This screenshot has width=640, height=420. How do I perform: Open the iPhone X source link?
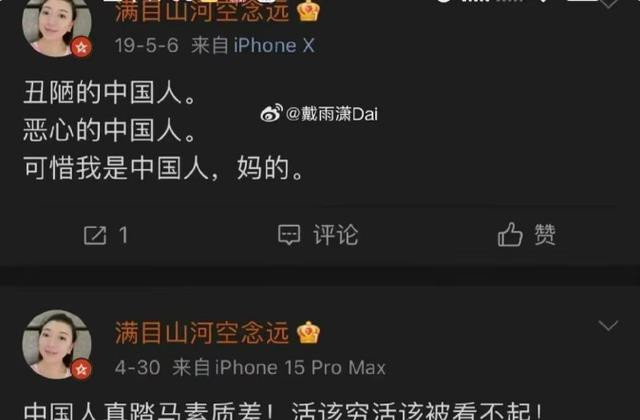[274, 45]
